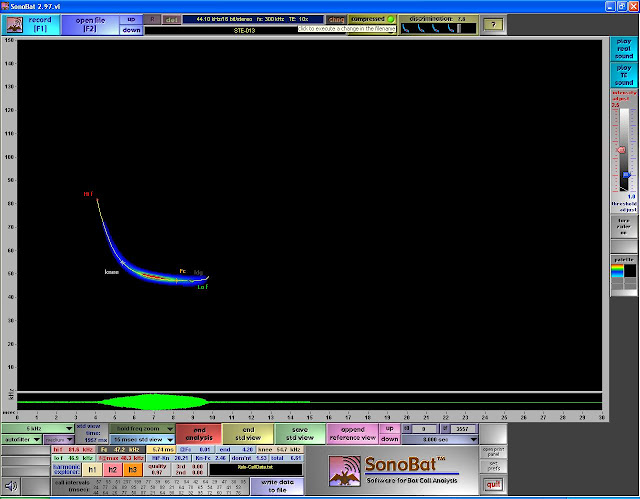Image resolution: width=640 pixels, height=499 pixels.
Task: Open the hold freq zoom dropdown
Action: coord(142,428)
